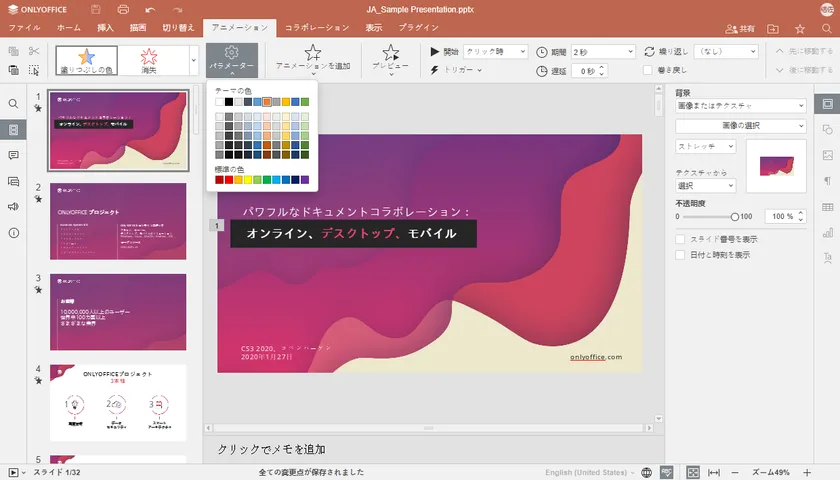Click the プレビュー animation preview icon

point(391,52)
